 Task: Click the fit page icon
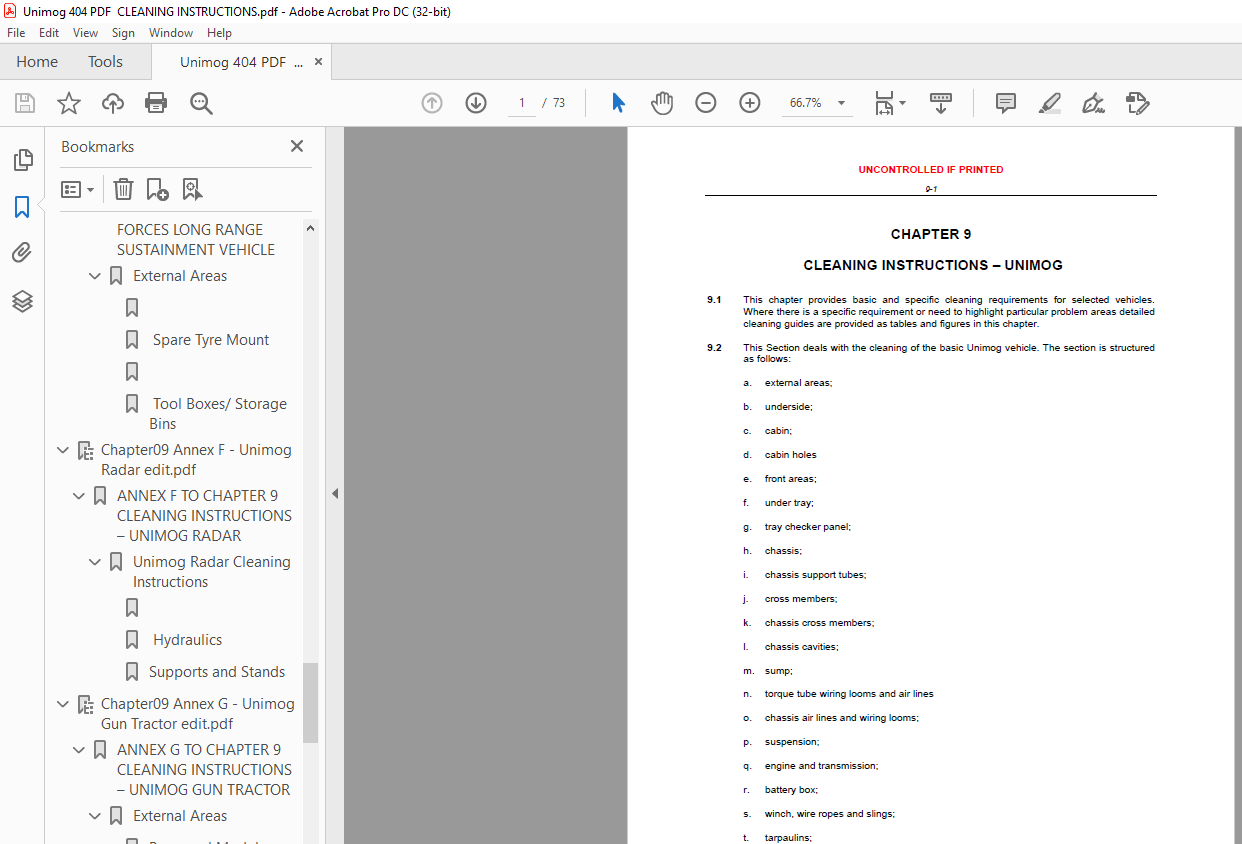point(884,103)
